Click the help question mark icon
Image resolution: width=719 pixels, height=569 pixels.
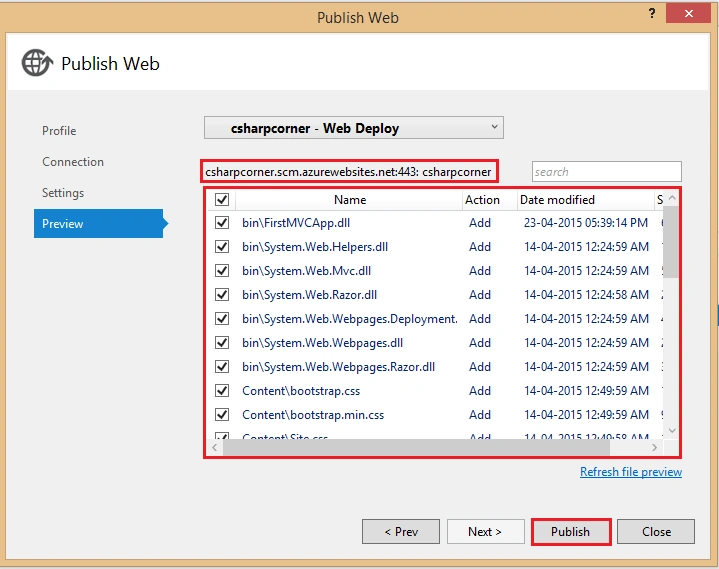[x=652, y=14]
